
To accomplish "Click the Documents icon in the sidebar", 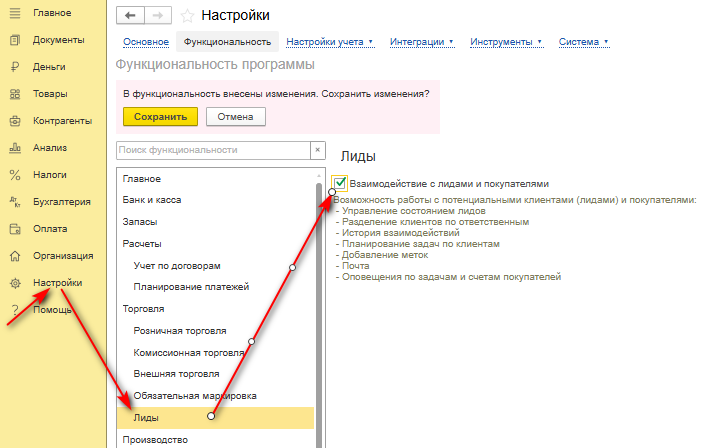I will [x=15, y=40].
